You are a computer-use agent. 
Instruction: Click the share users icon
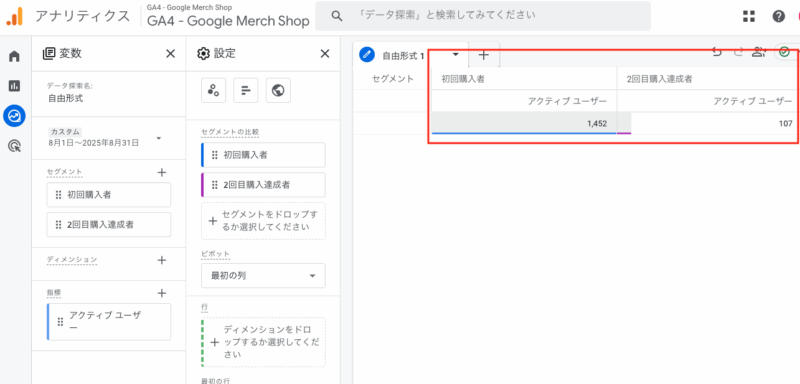click(759, 52)
